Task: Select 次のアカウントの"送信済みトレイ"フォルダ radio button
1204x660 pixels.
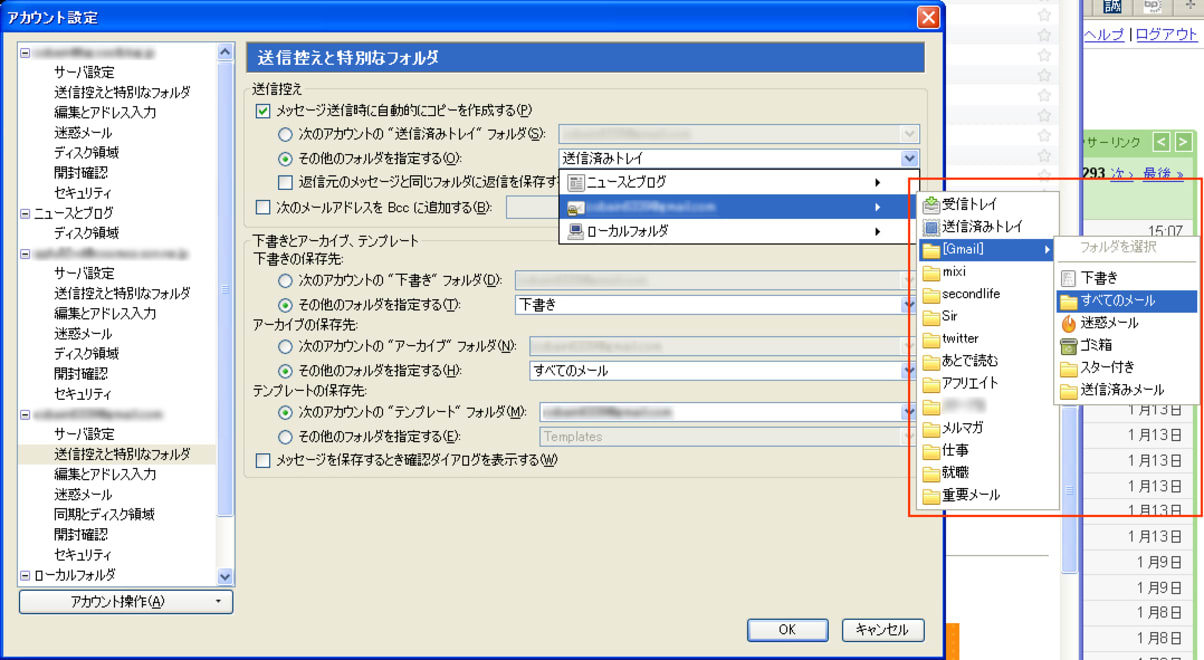Action: pyautogui.click(x=285, y=135)
